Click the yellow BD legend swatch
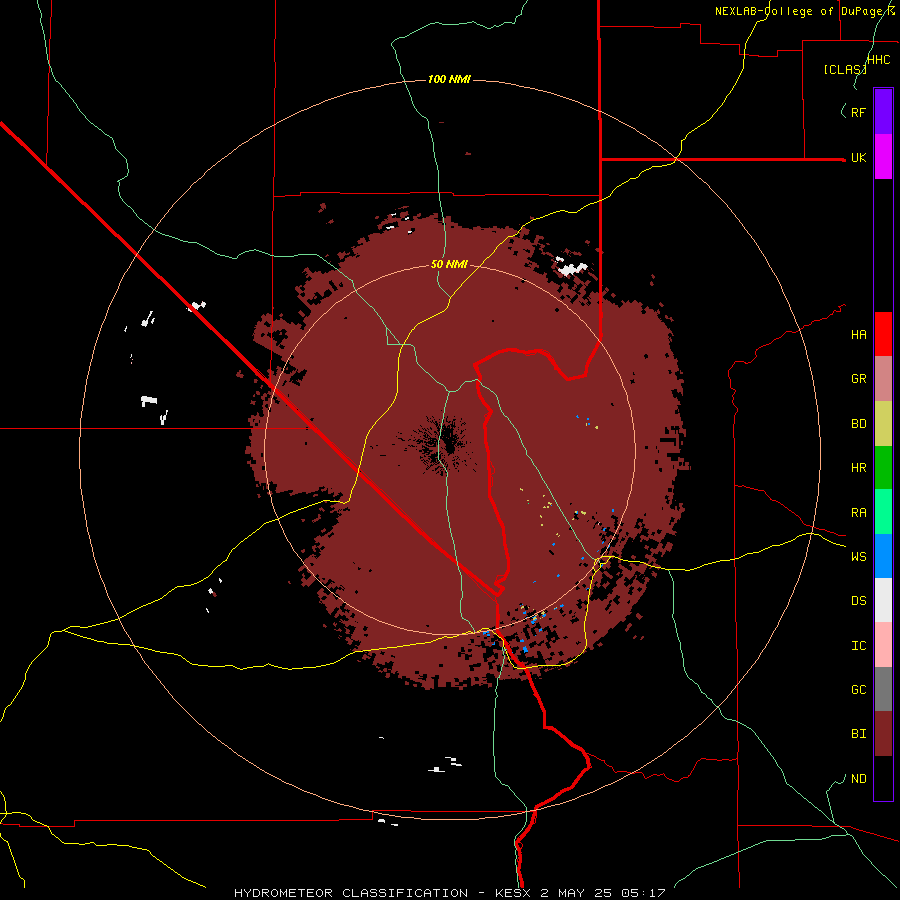 (883, 424)
